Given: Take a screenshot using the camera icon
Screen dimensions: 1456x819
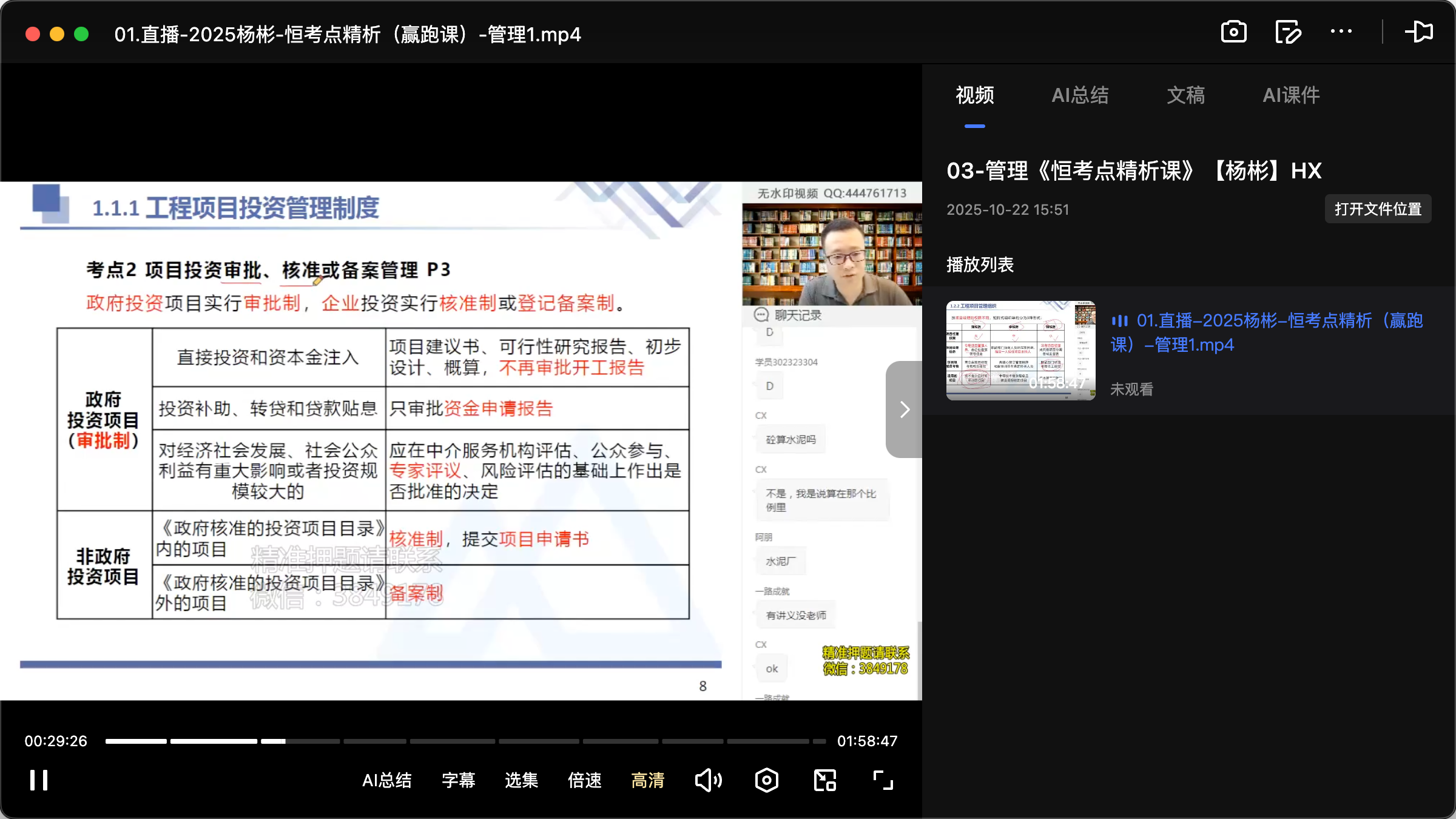Looking at the screenshot, I should tap(1233, 32).
